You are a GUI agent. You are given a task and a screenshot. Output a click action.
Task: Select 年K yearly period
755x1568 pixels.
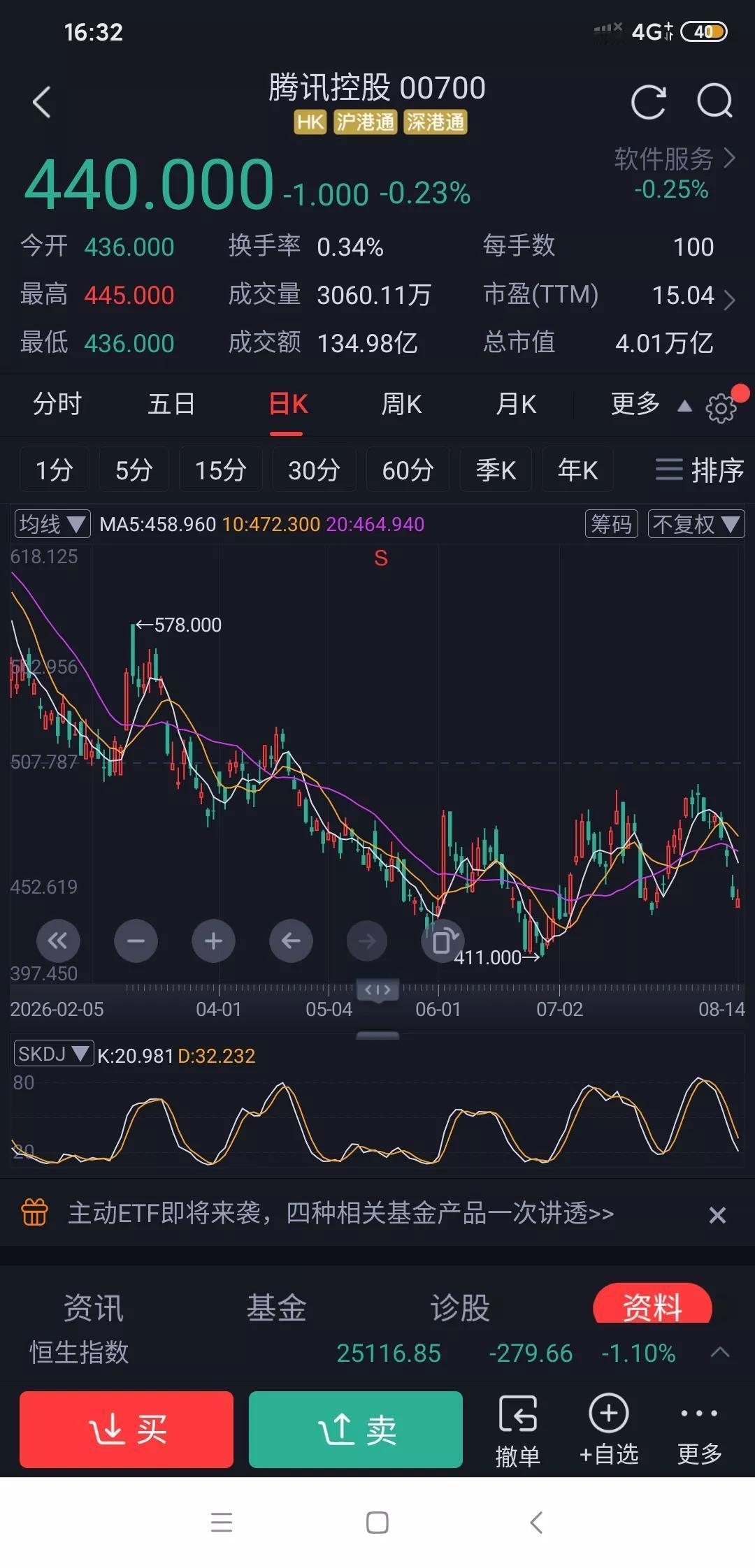pyautogui.click(x=577, y=470)
